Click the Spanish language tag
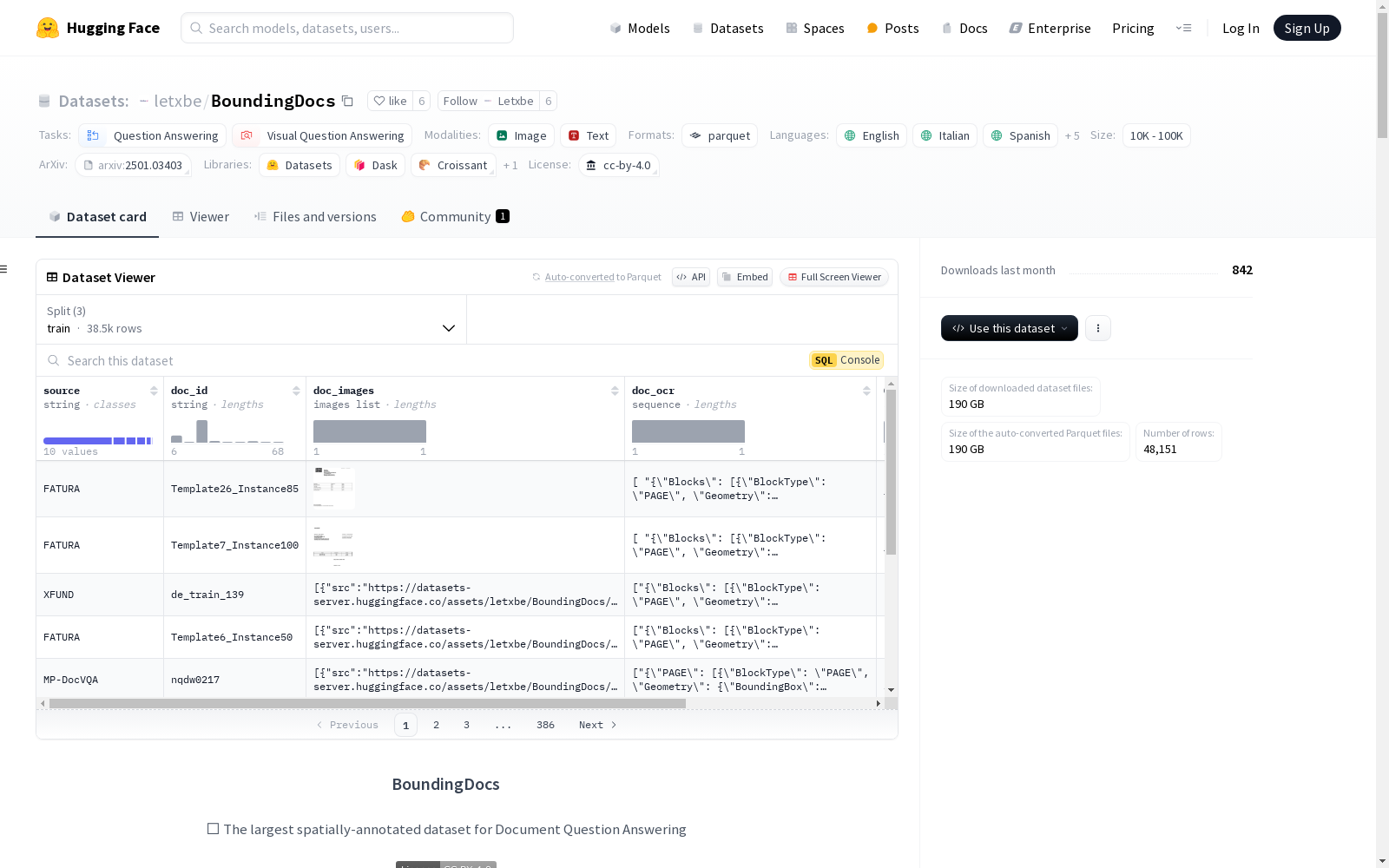Viewport: 1389px width, 868px height. click(1020, 135)
